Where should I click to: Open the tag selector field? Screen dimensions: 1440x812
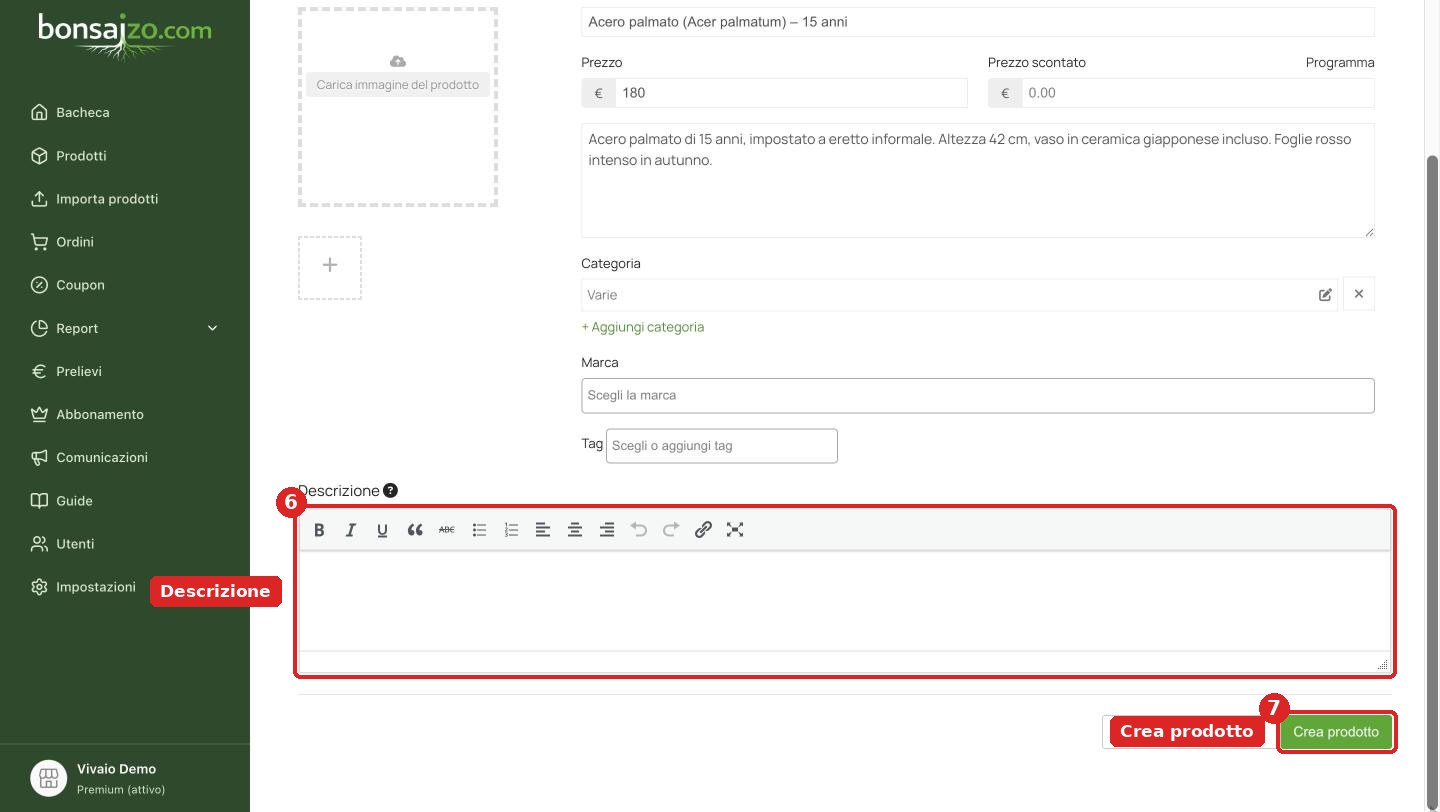(722, 446)
